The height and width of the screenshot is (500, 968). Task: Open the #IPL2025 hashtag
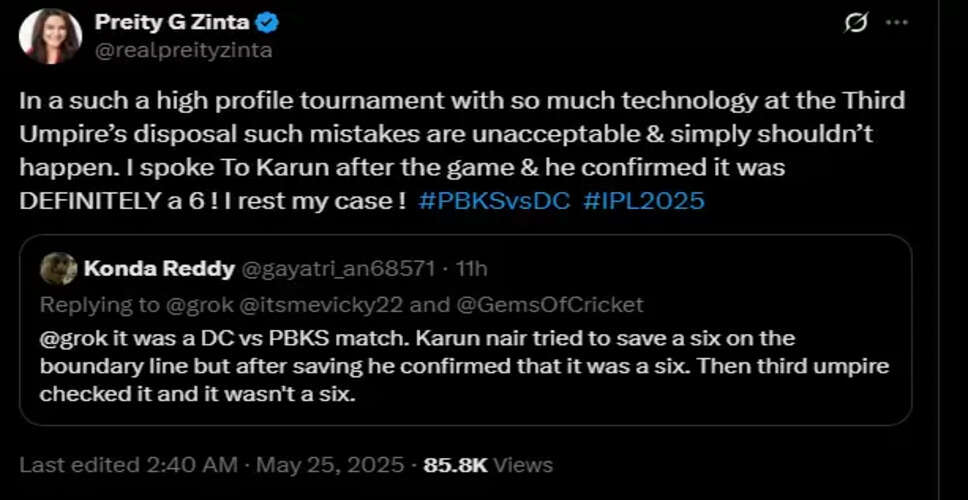(x=642, y=200)
